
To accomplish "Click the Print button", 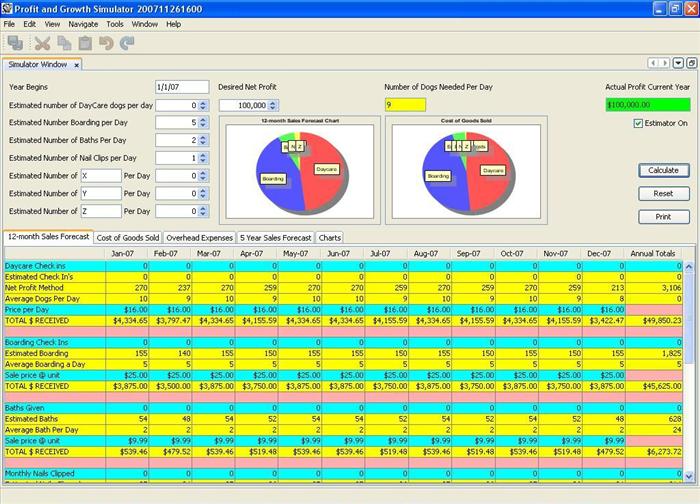I will [x=663, y=217].
